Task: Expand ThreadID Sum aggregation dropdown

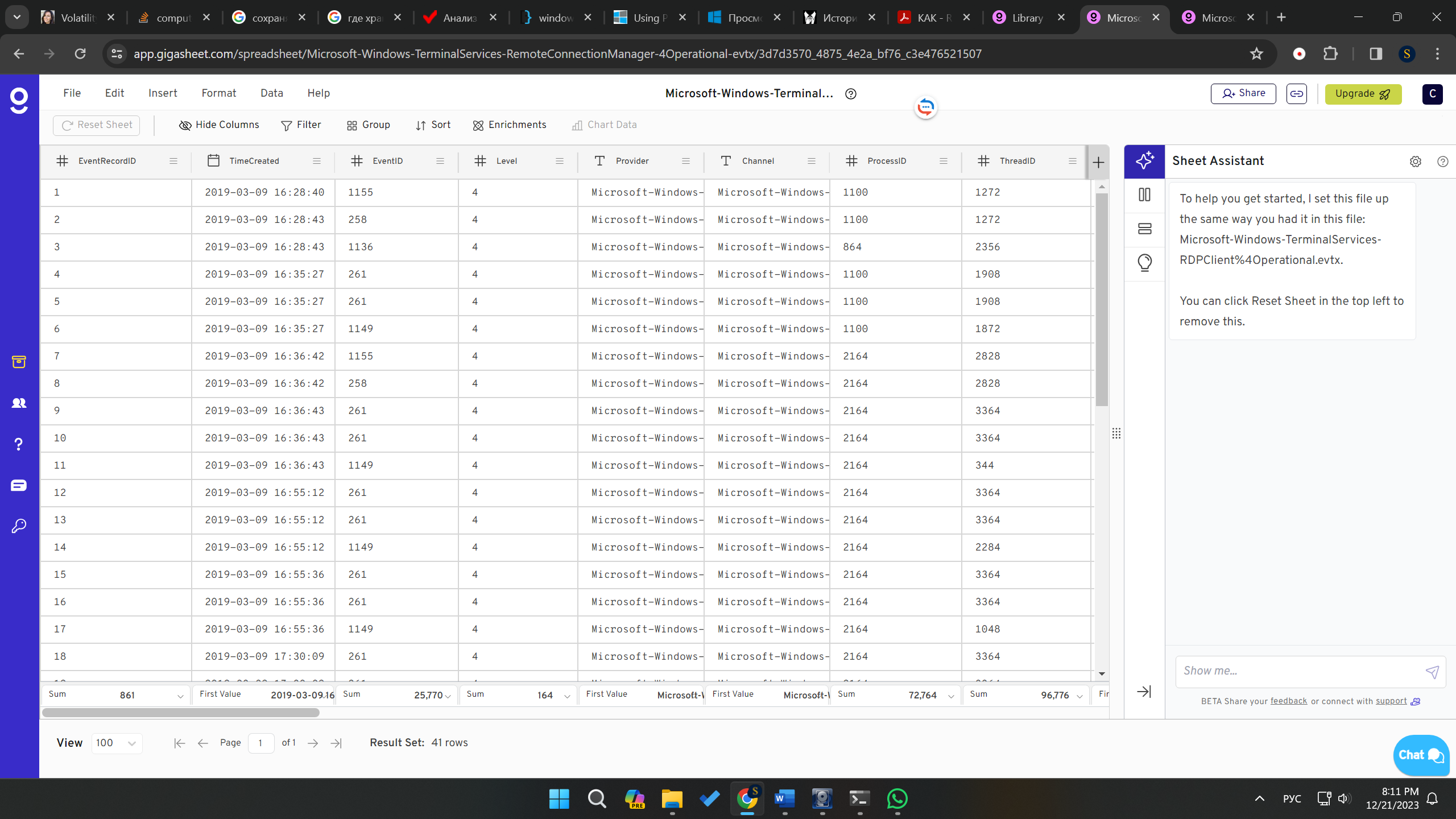Action: pos(1079,696)
